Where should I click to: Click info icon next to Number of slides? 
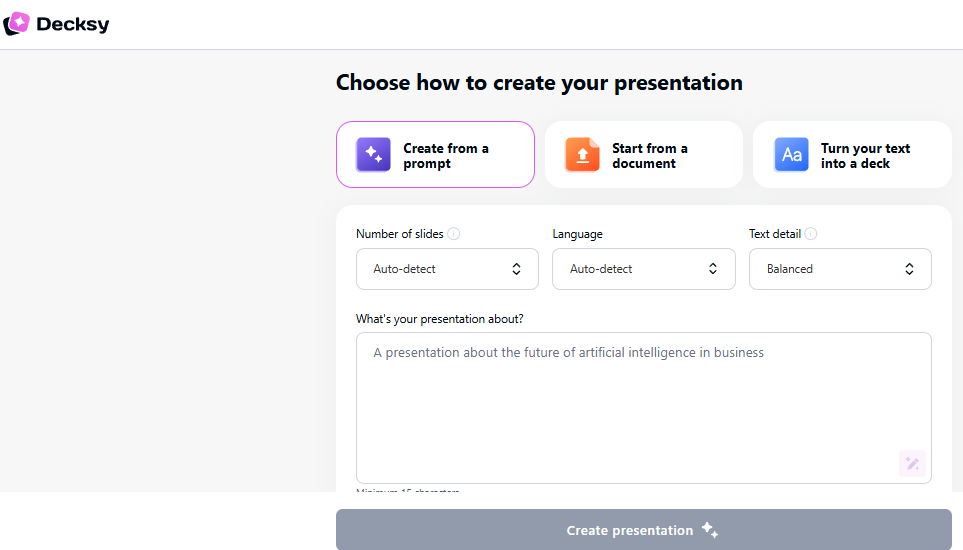(454, 234)
